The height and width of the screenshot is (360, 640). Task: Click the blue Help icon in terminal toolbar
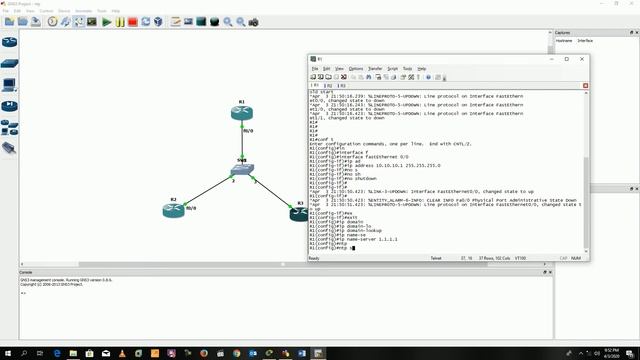click(x=428, y=77)
